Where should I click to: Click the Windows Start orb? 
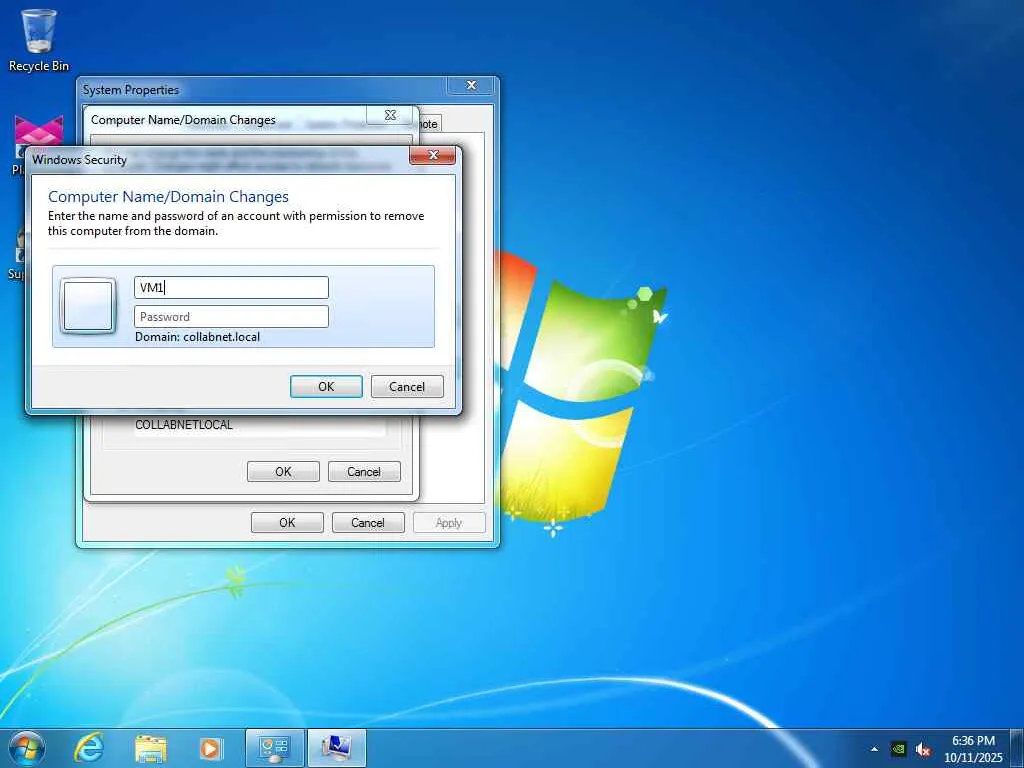point(27,748)
